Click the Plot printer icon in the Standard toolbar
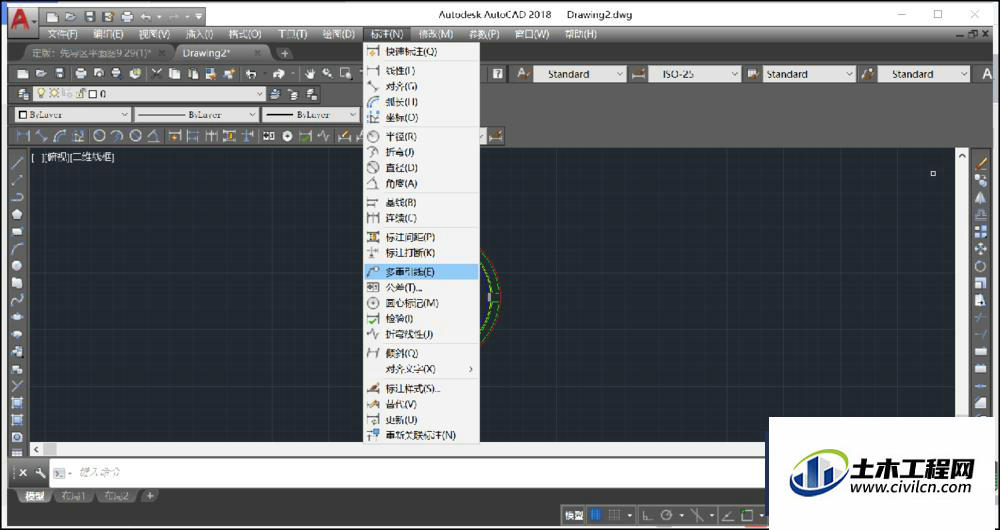 [x=80, y=74]
